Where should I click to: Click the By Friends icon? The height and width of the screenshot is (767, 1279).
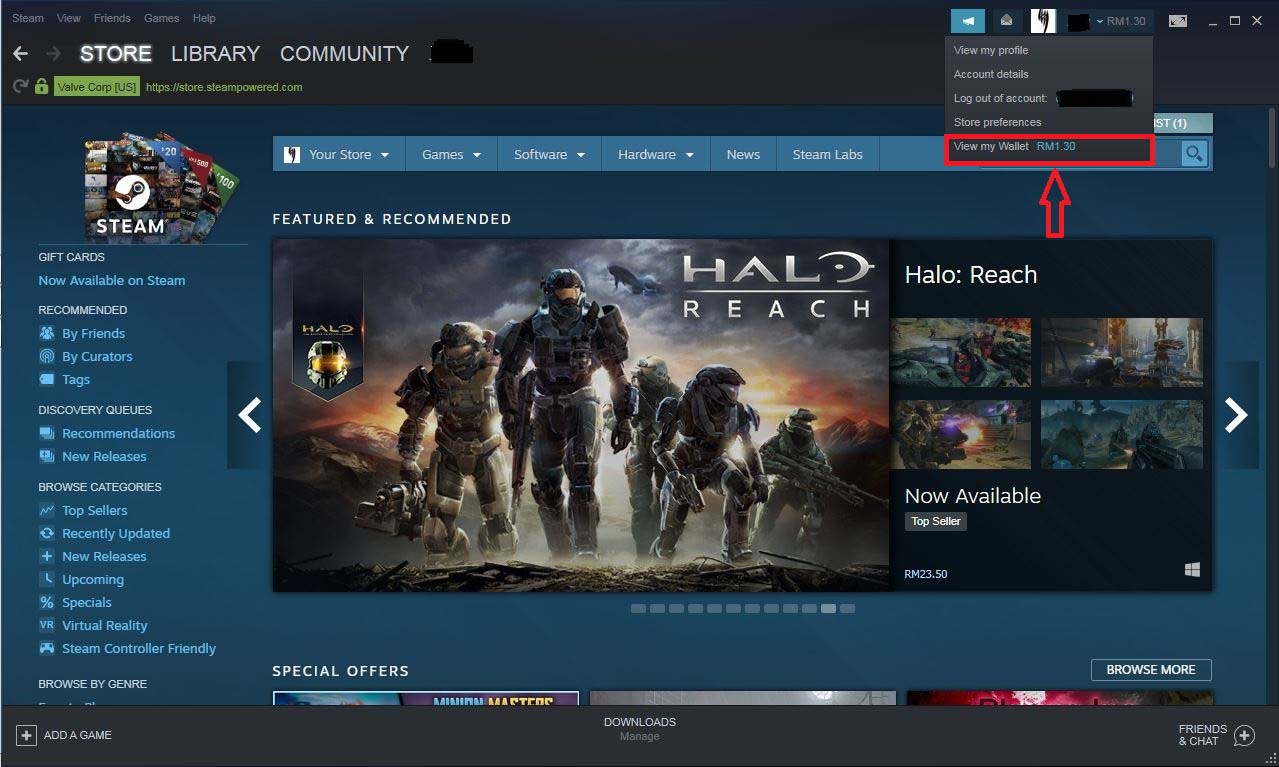(x=47, y=333)
